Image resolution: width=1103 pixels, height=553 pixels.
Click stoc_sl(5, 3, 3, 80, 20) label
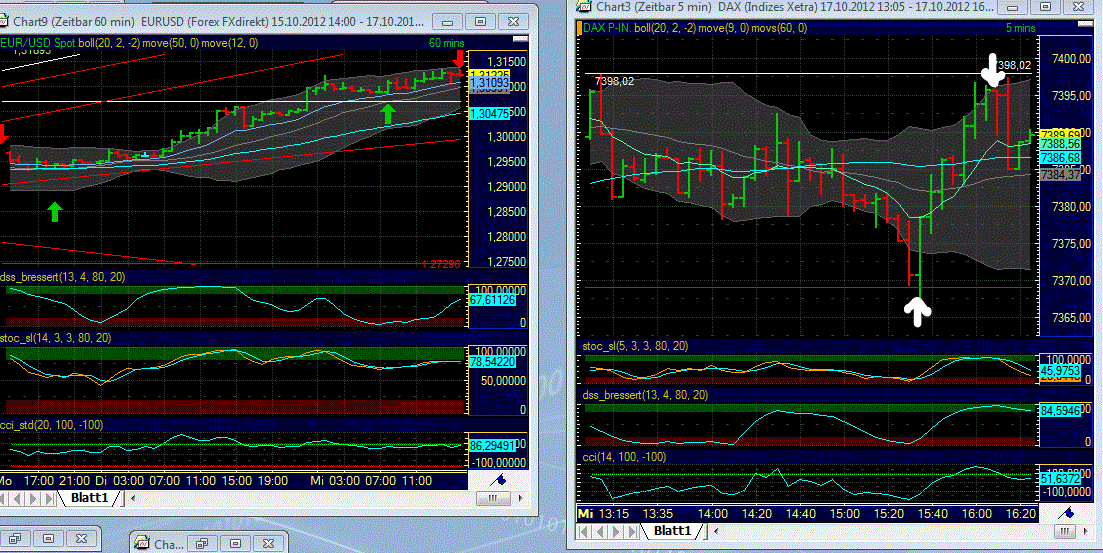click(635, 346)
